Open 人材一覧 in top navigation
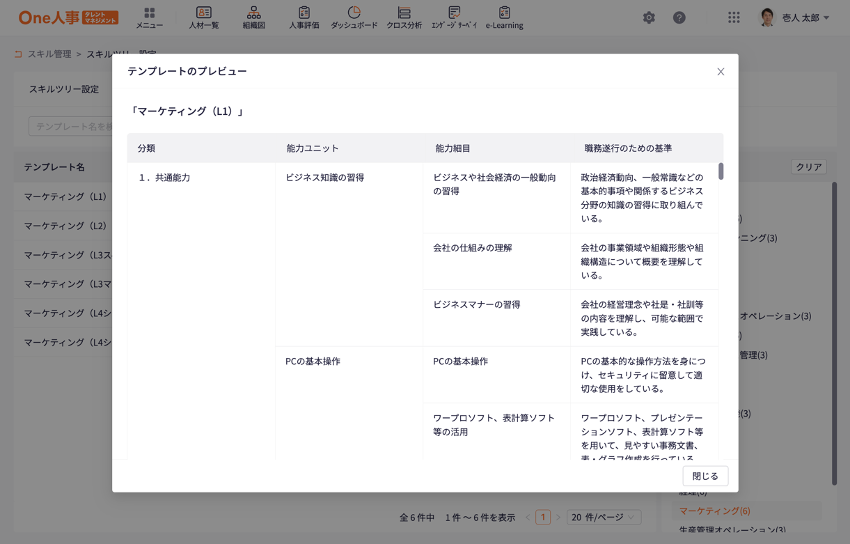 [x=204, y=17]
